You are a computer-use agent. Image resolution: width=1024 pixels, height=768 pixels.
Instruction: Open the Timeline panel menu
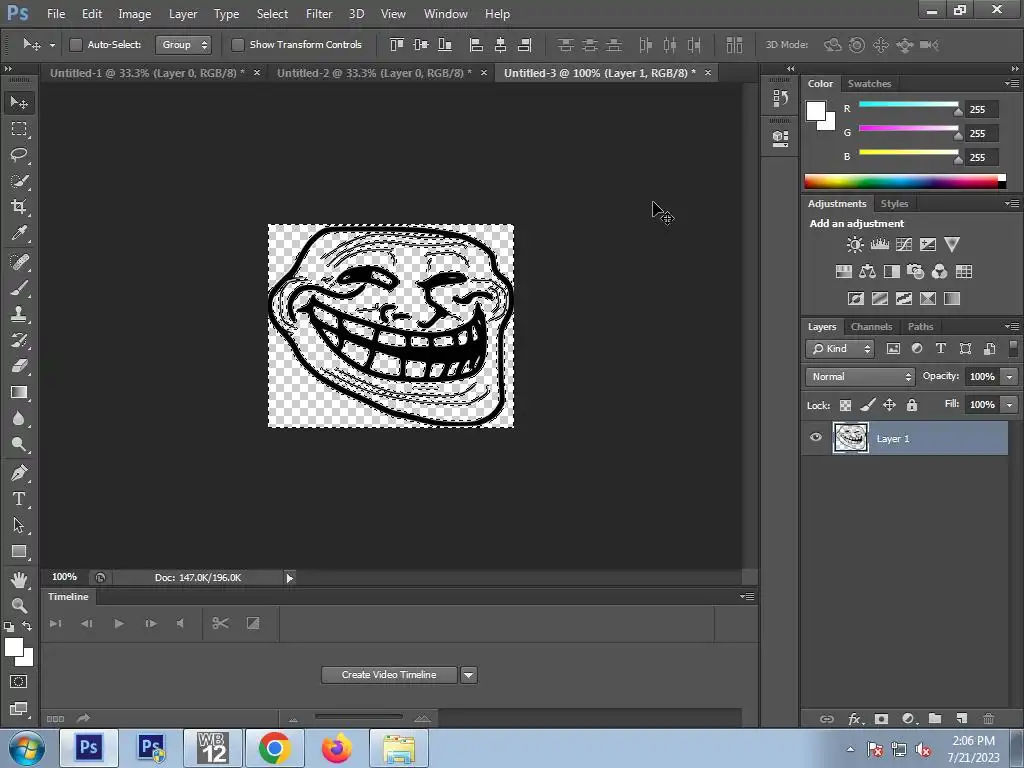tap(747, 596)
